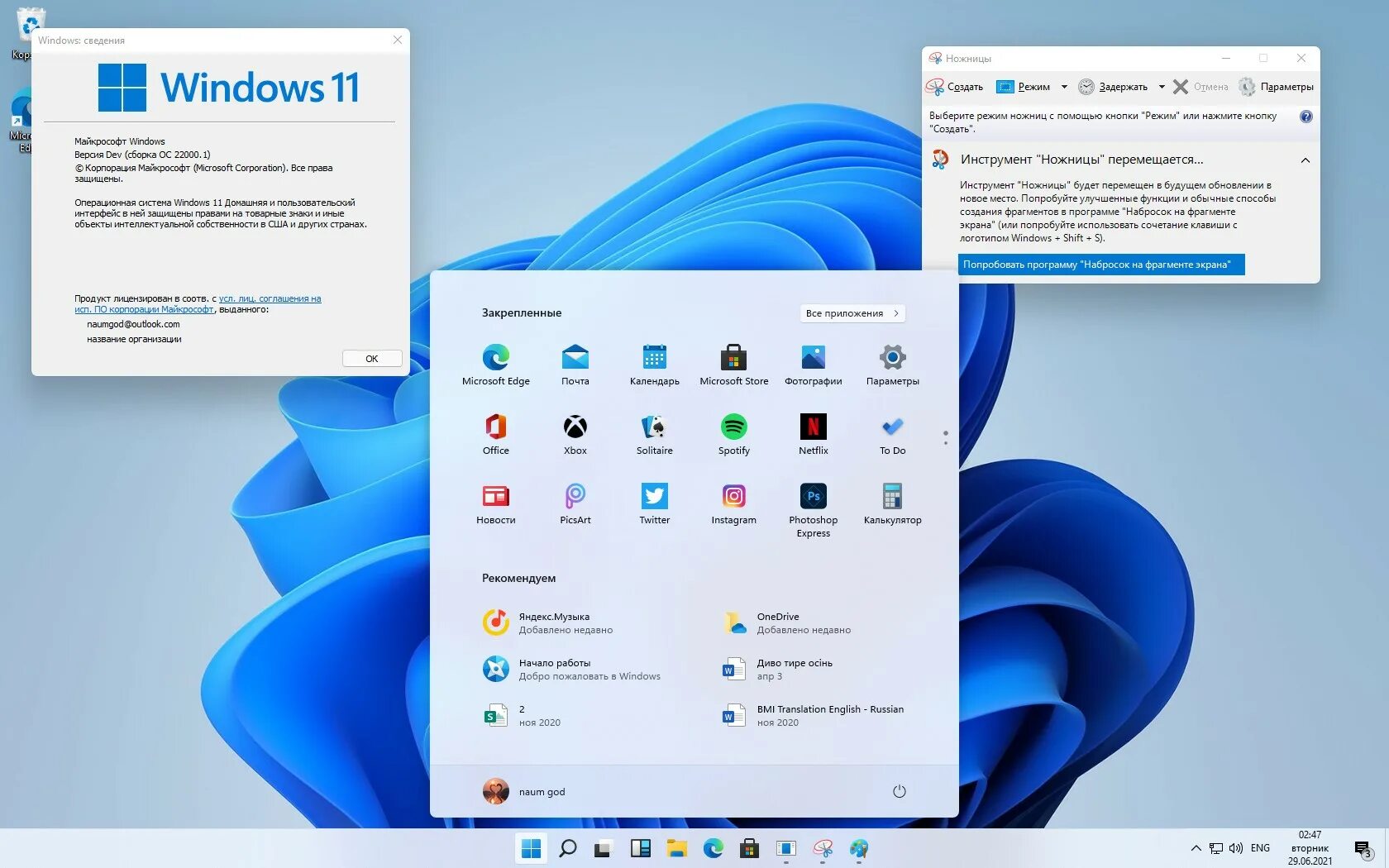Image resolution: width=1389 pixels, height=868 pixels.
Task: Open File Explorer on the taskbar
Action: tap(677, 848)
